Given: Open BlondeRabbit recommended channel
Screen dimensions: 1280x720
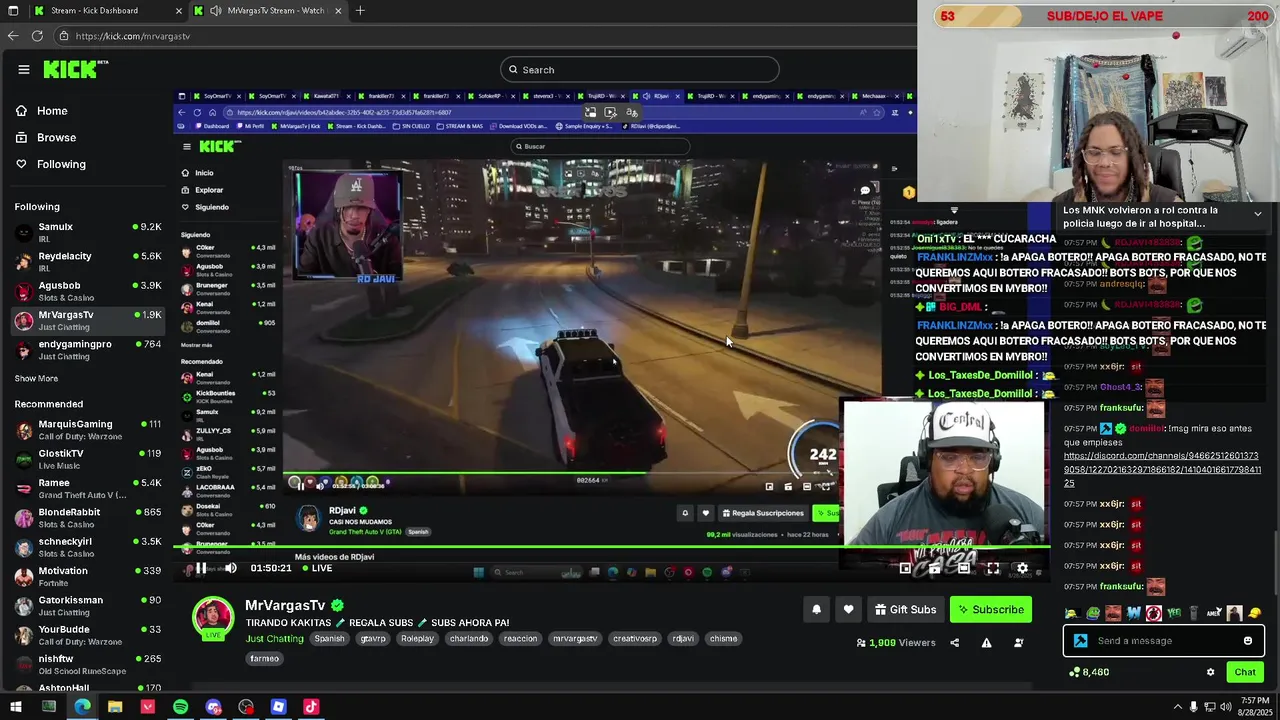Looking at the screenshot, I should tap(88, 518).
